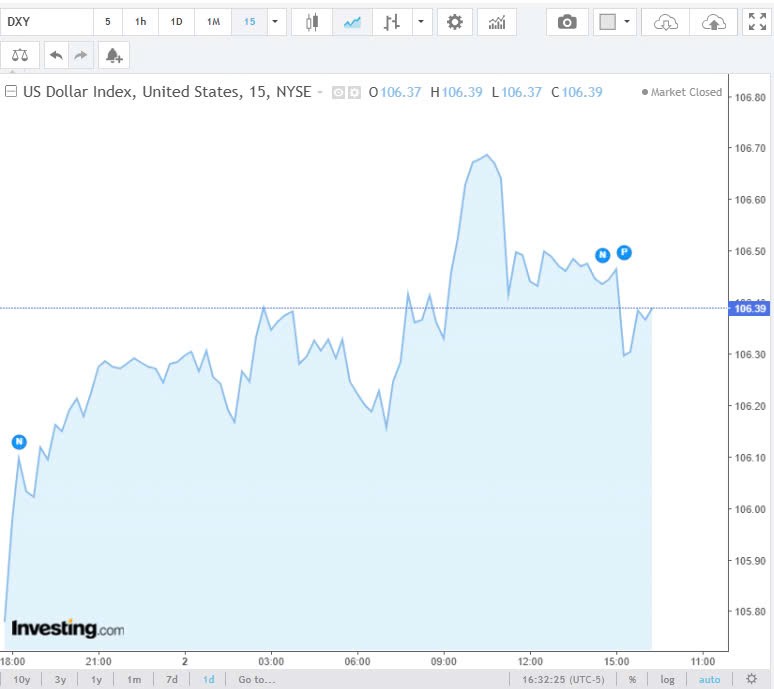Select the 1m time range
The height and width of the screenshot is (689, 774).
[134, 680]
